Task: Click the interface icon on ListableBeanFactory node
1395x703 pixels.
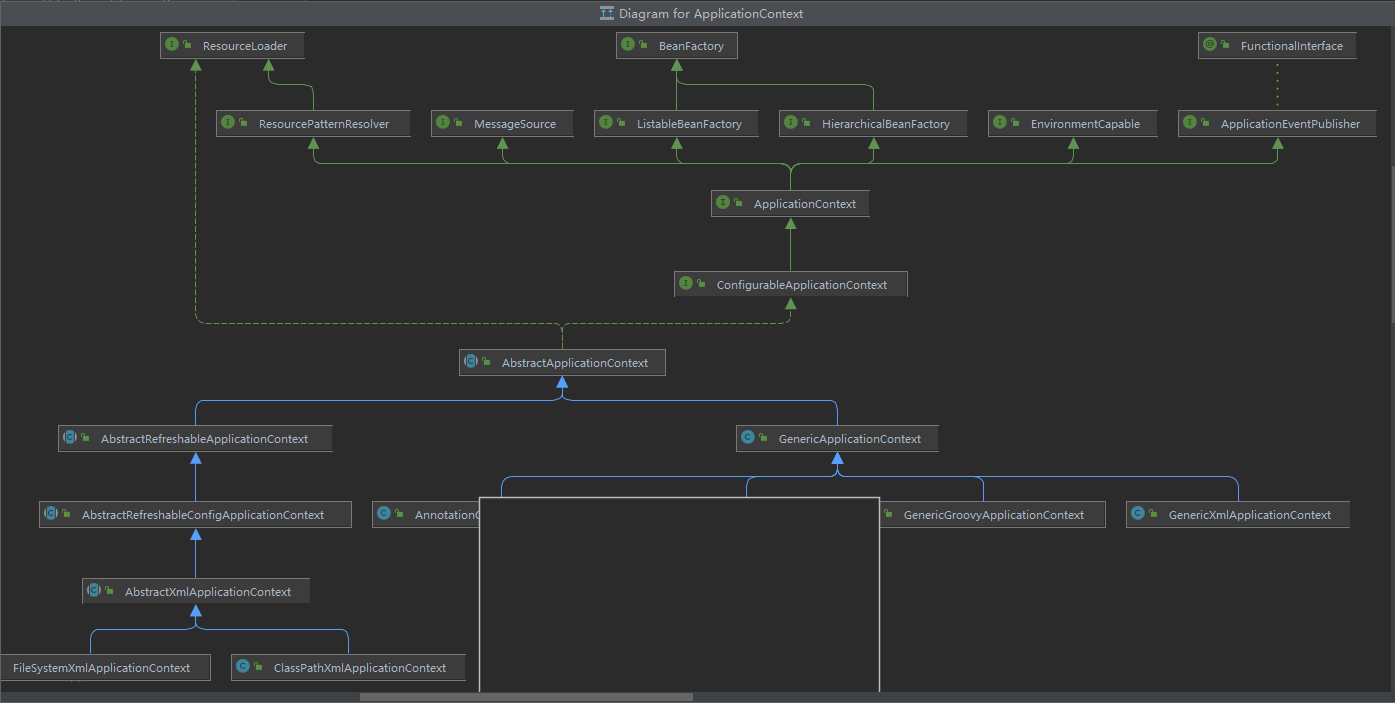Action: pos(606,123)
